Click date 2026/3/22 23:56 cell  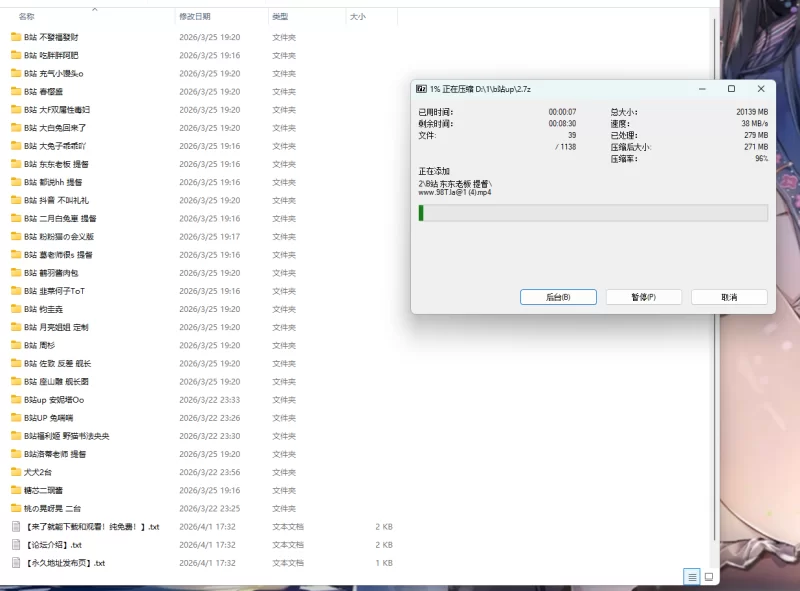click(210, 472)
